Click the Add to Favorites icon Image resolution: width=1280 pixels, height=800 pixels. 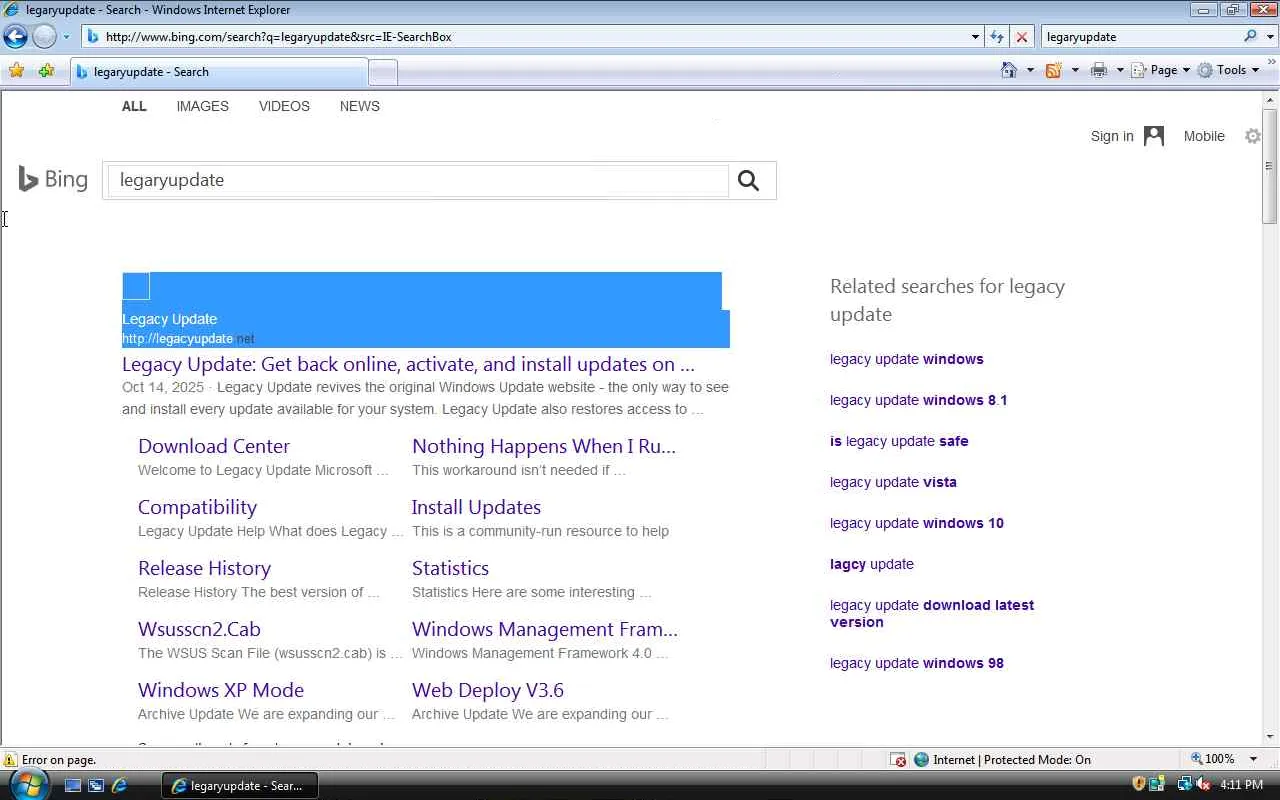click(46, 71)
